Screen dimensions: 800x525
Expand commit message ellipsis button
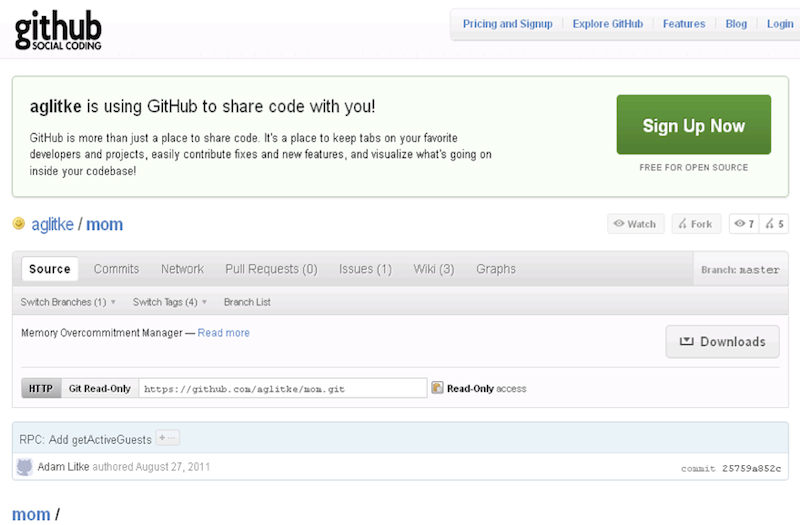(x=167, y=438)
